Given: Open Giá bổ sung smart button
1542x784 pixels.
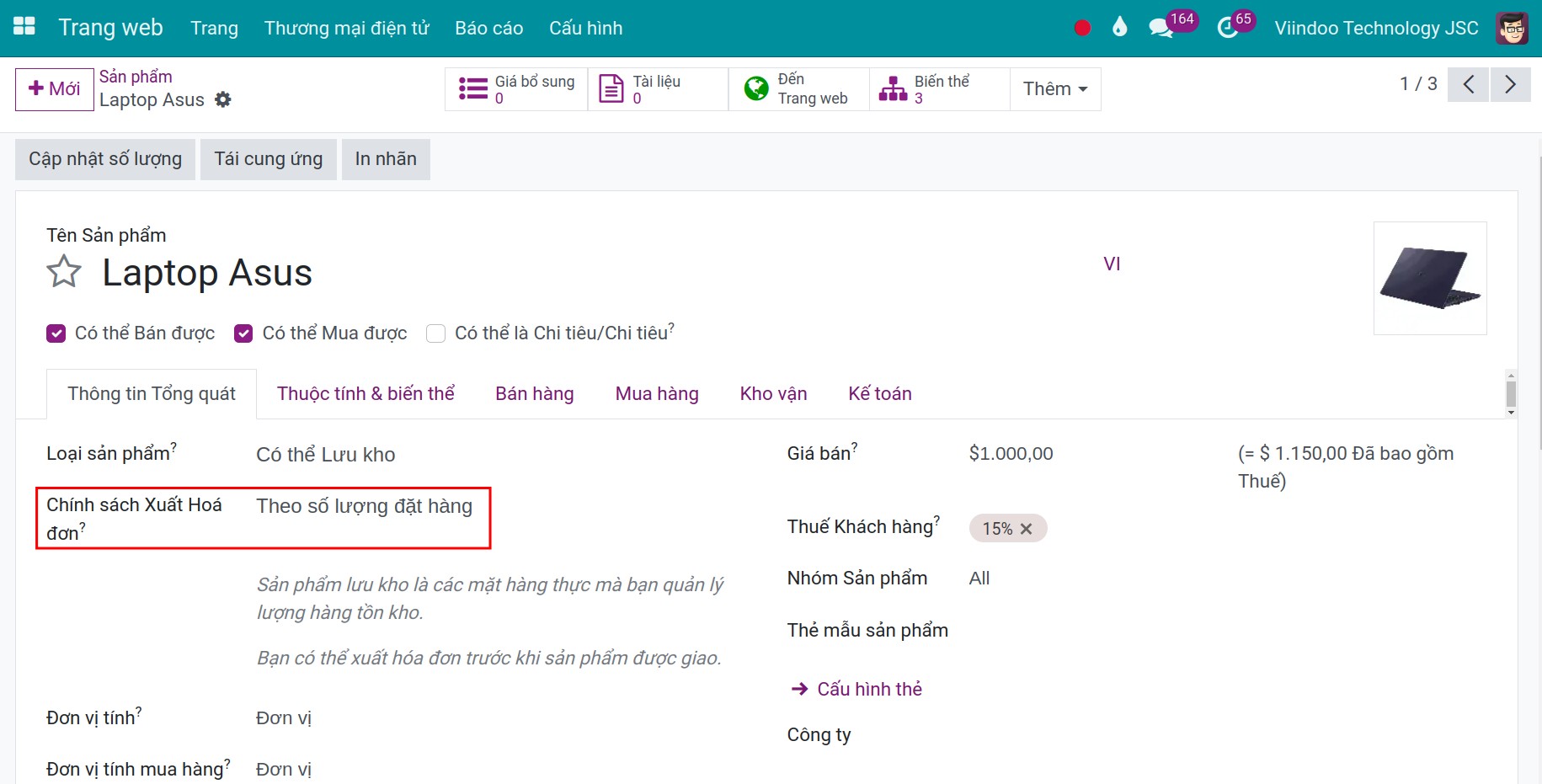Looking at the screenshot, I should pyautogui.click(x=516, y=88).
